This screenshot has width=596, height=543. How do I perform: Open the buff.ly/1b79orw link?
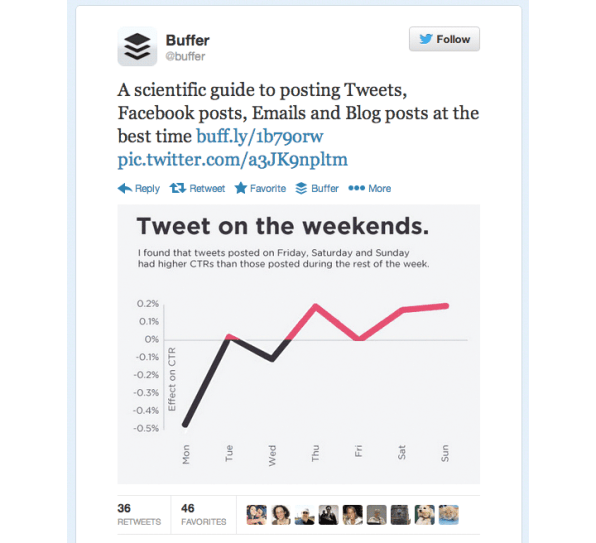(x=260, y=136)
